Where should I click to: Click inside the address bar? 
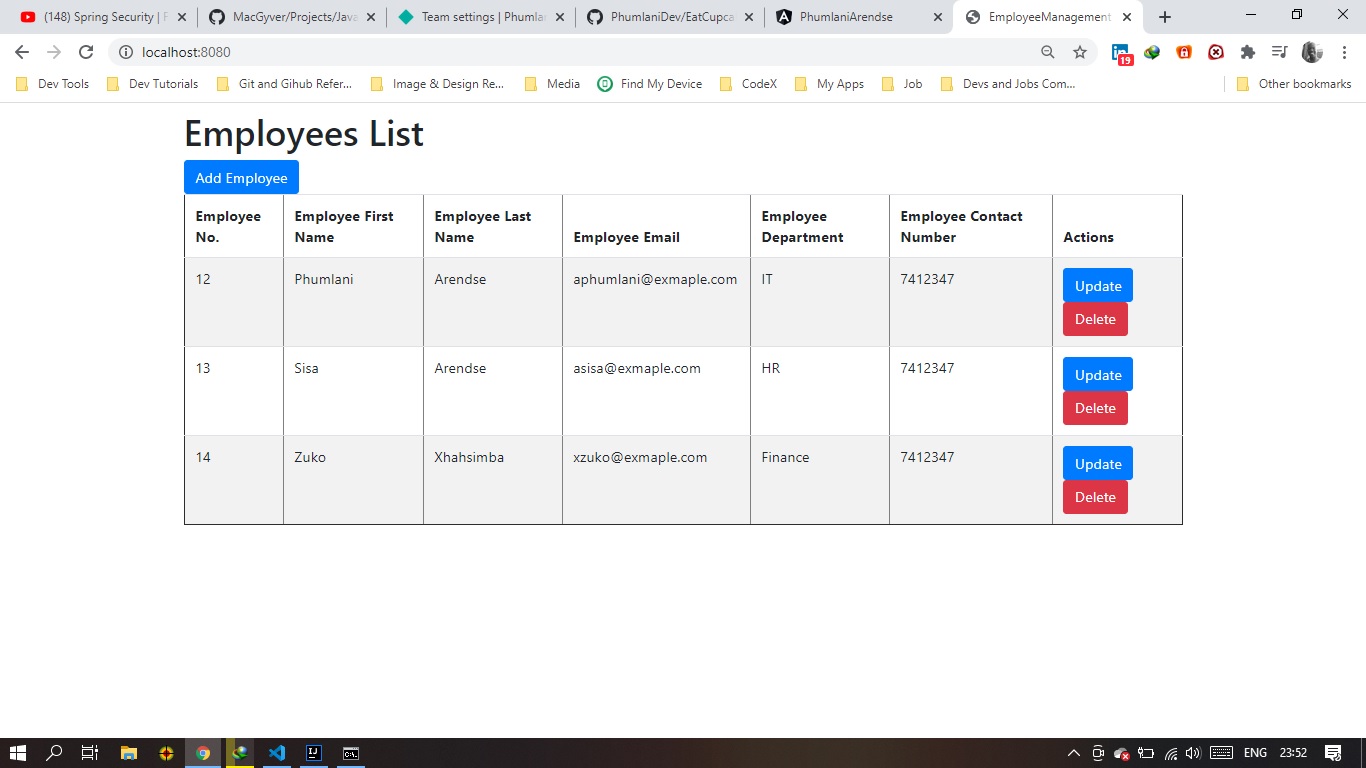coord(400,52)
